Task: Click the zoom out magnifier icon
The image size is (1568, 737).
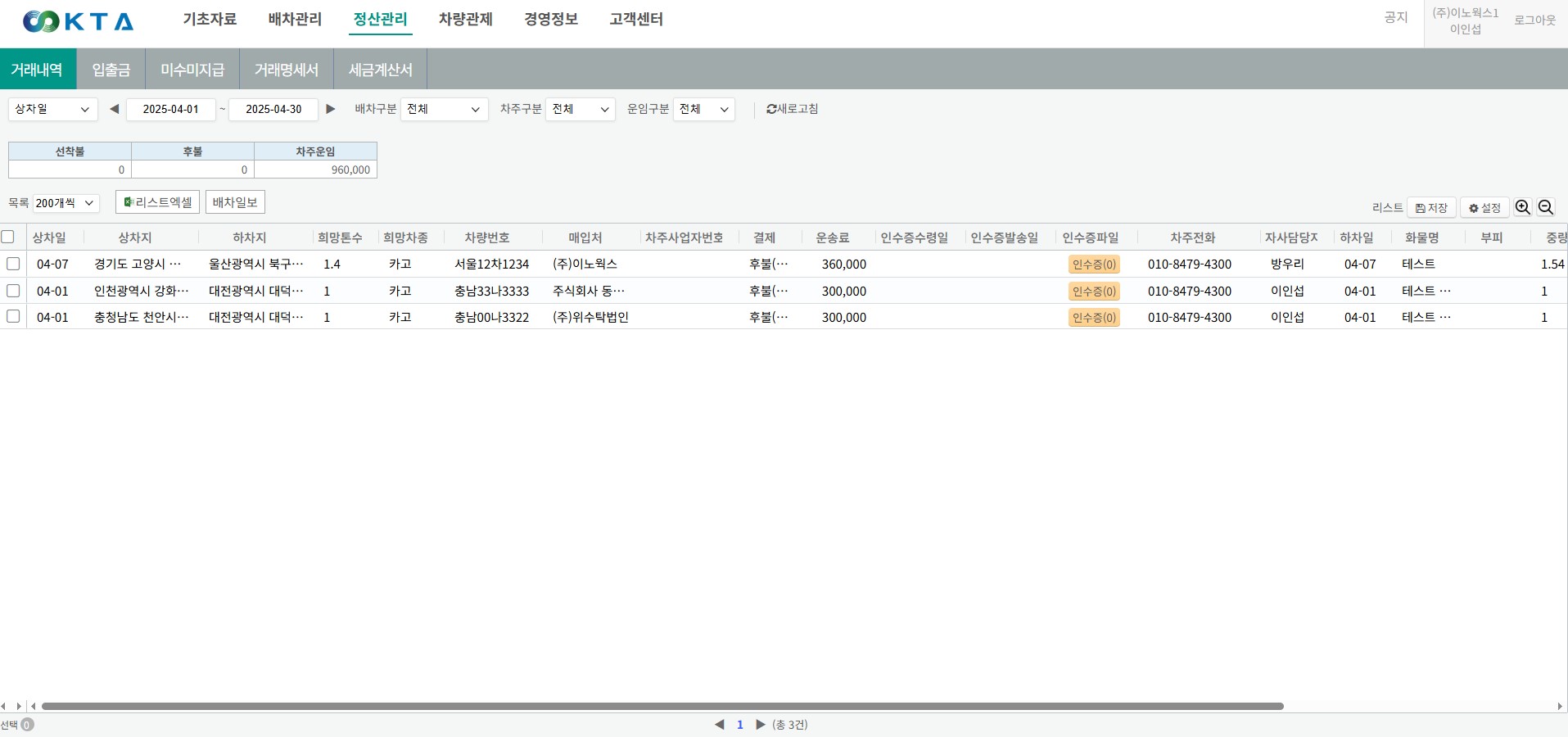Action: point(1545,208)
